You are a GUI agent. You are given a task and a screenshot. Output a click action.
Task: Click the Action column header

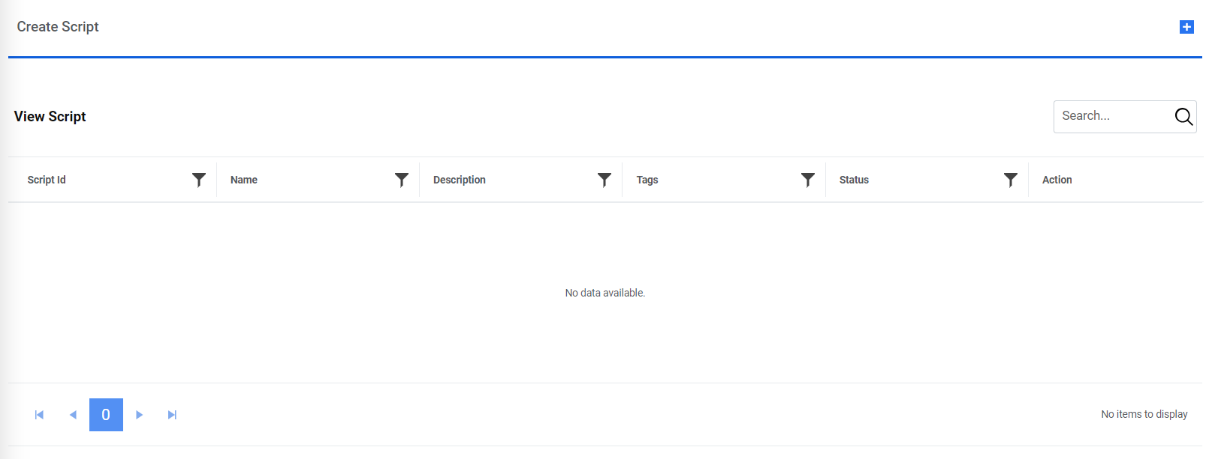(1057, 180)
